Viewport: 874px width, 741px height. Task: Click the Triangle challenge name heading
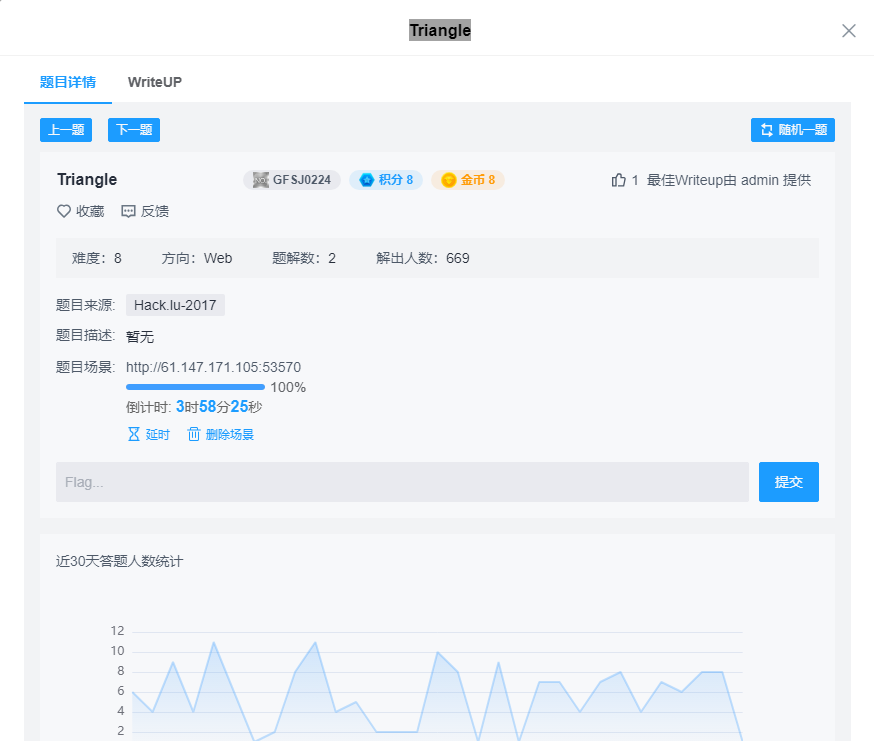tap(87, 180)
